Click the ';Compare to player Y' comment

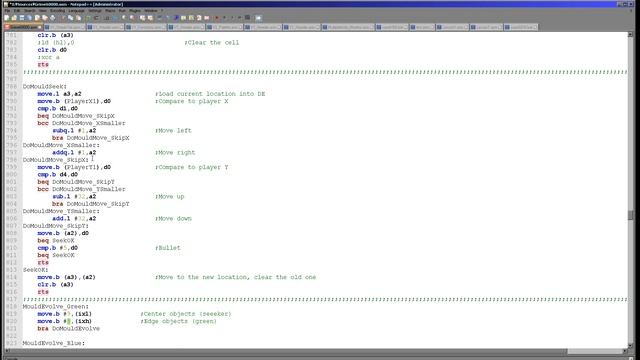pyautogui.click(x=191, y=167)
